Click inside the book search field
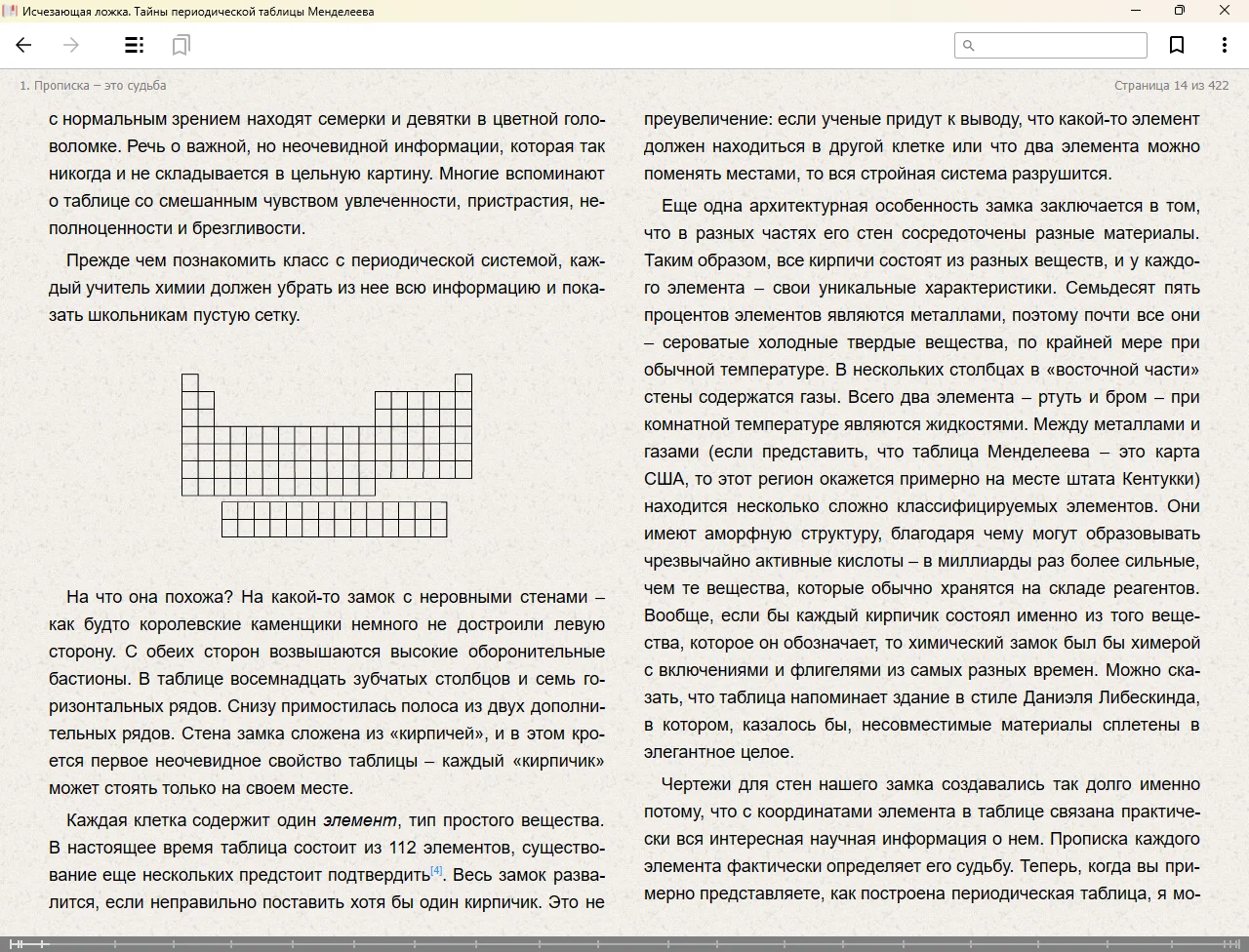 [1061, 45]
